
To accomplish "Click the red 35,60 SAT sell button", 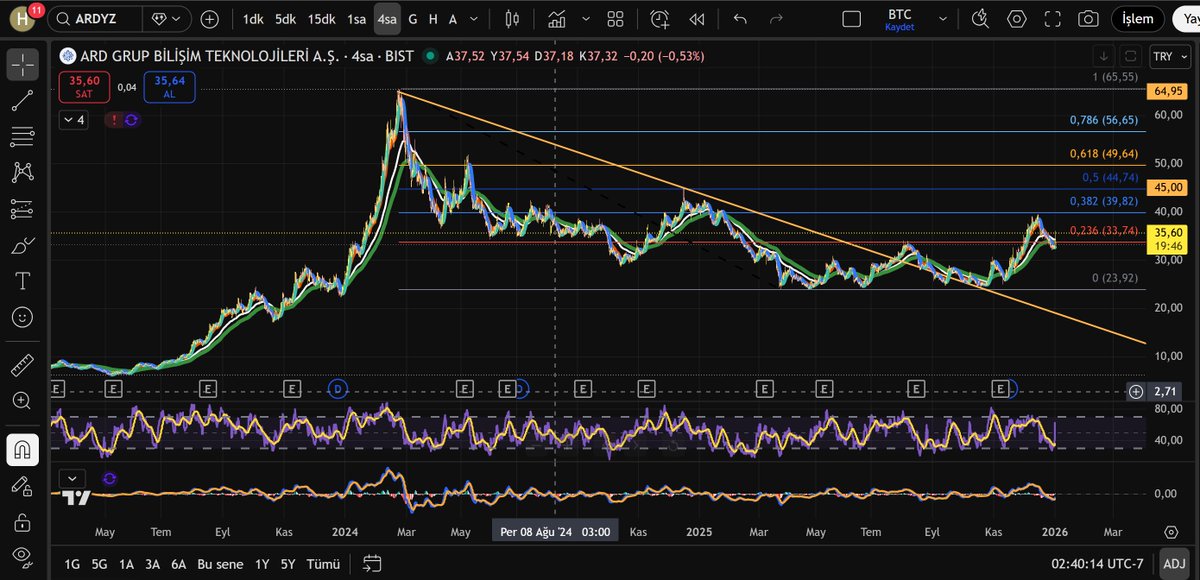I will coord(84,87).
